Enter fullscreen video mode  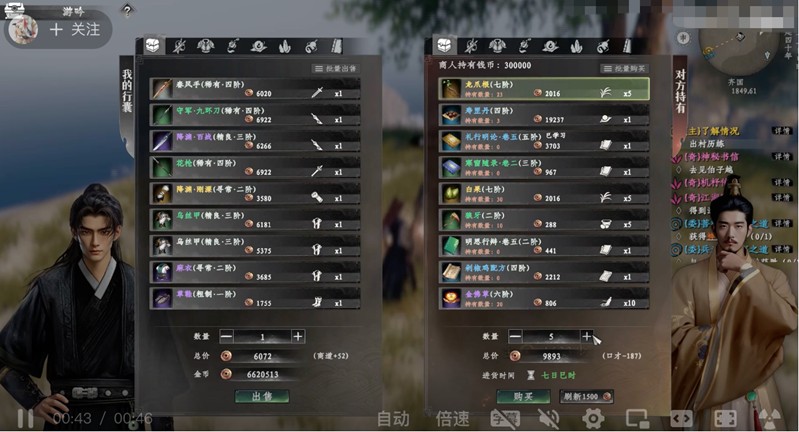coord(725,419)
